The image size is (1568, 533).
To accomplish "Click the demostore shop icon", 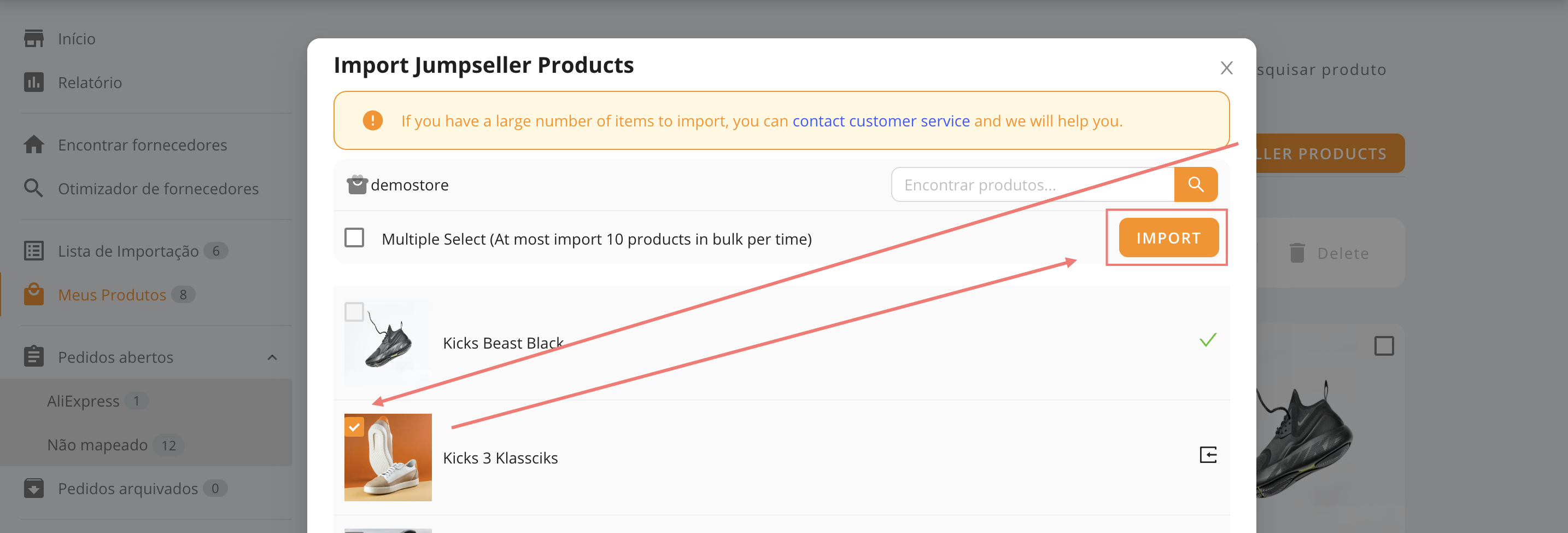I will [x=356, y=184].
